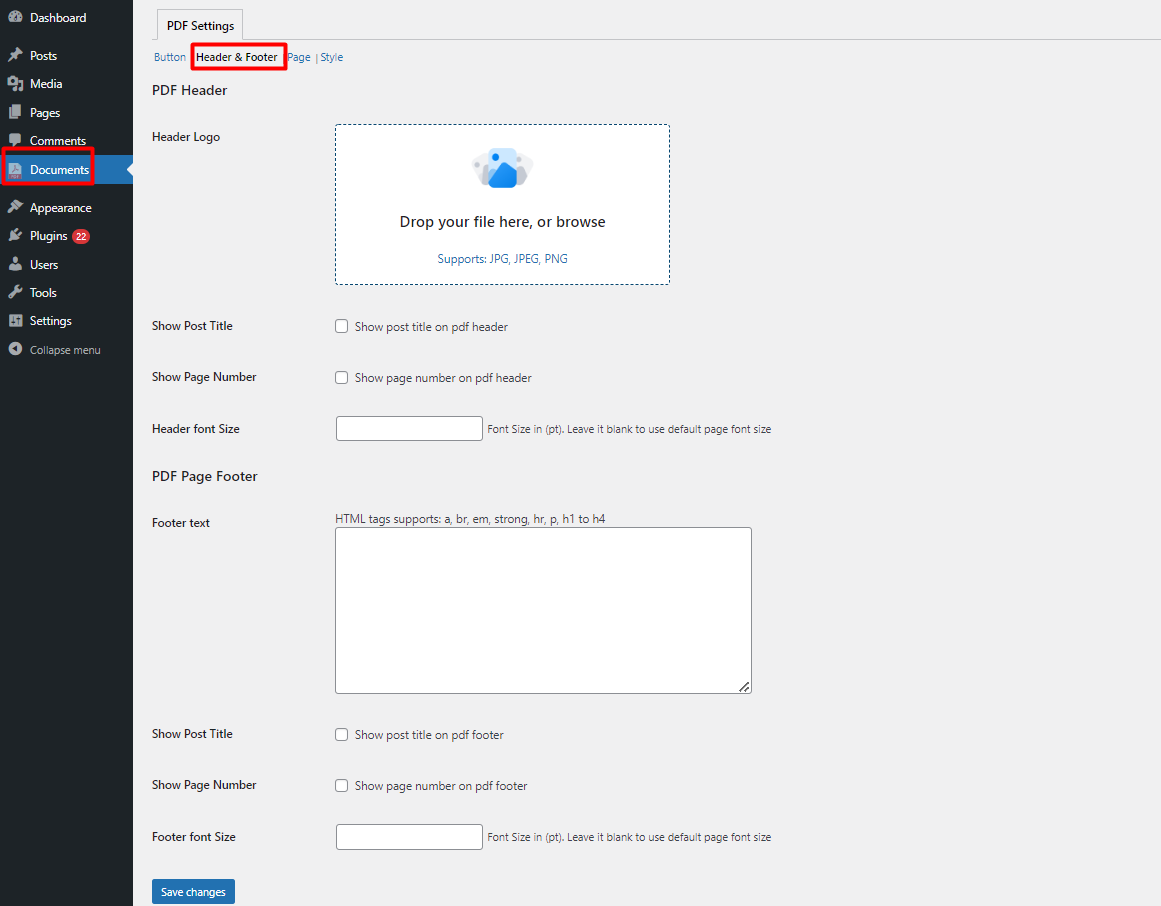Enable Show page number on pdf footer
Image resolution: width=1161 pixels, height=906 pixels.
(341, 785)
